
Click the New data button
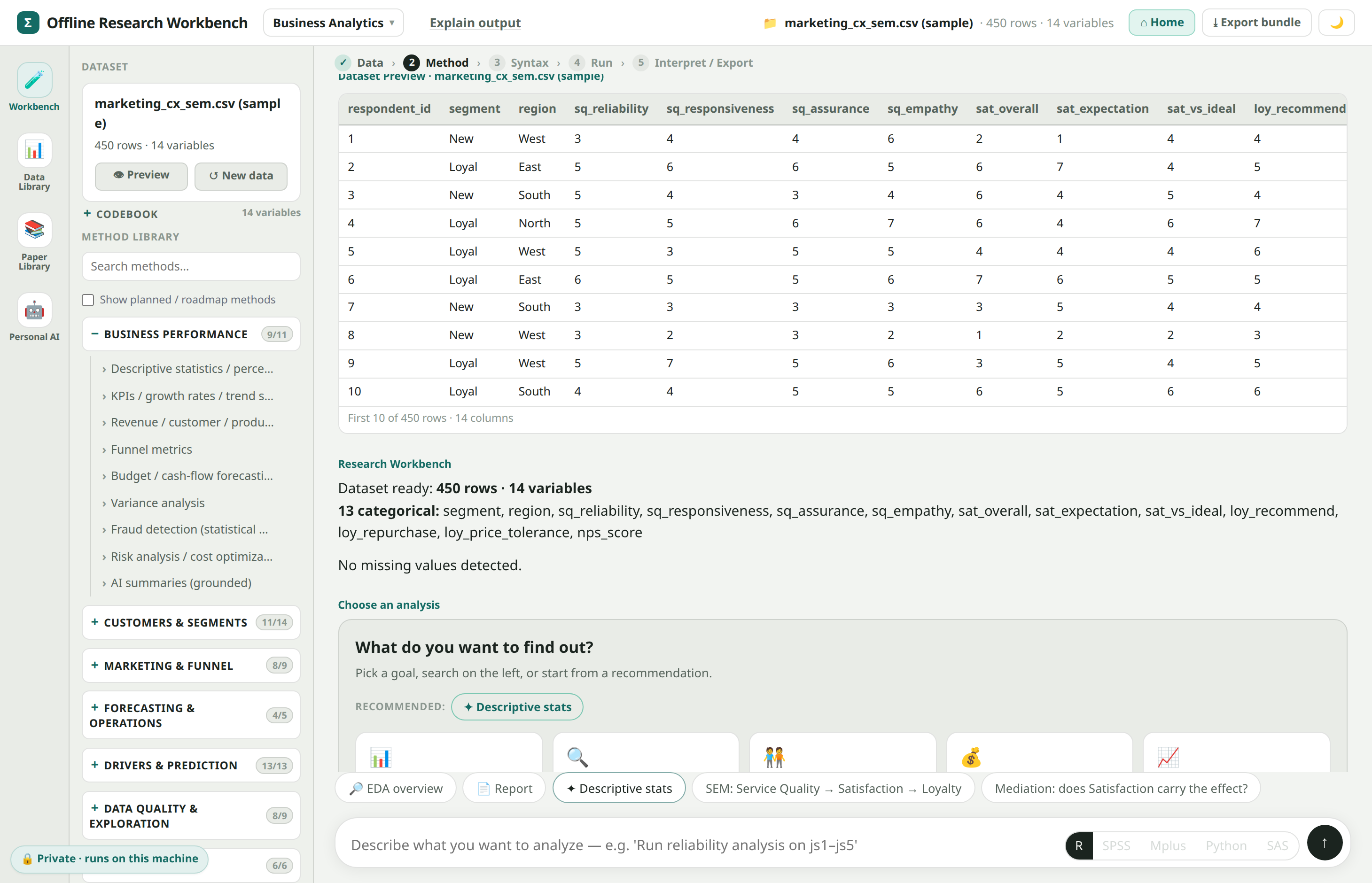coord(241,176)
